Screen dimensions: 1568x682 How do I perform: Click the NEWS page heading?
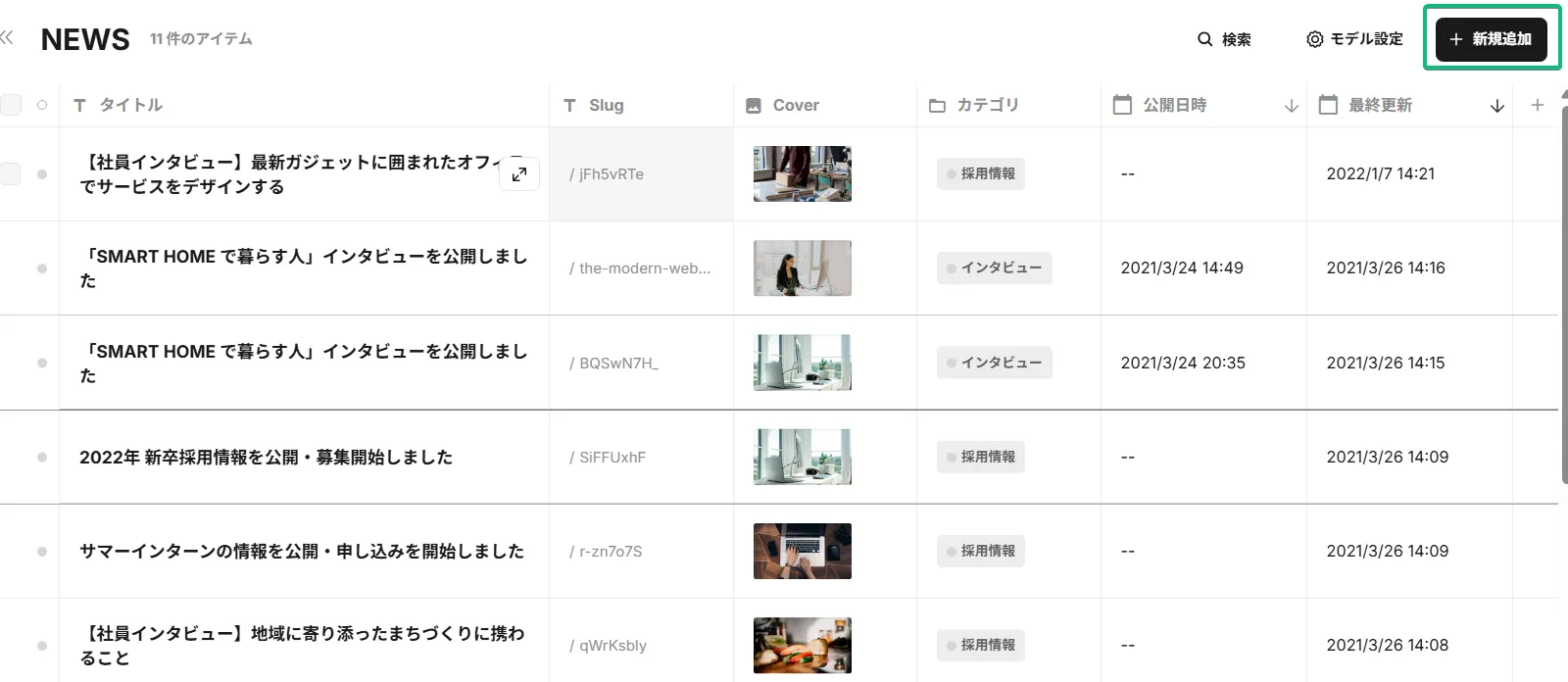tap(85, 39)
